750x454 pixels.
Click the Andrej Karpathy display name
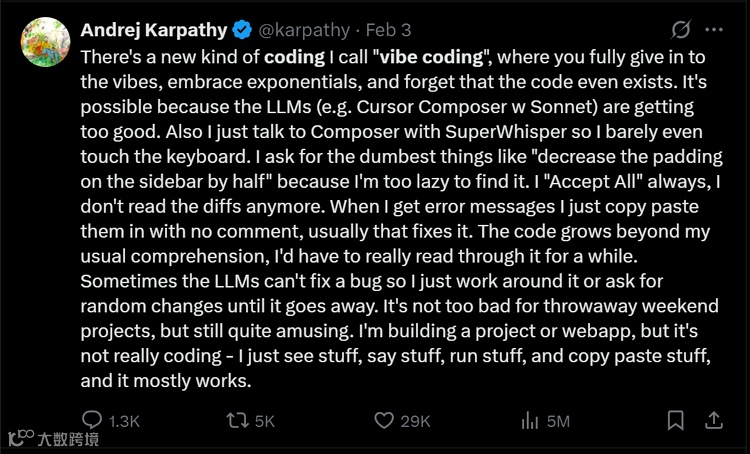coord(154,30)
